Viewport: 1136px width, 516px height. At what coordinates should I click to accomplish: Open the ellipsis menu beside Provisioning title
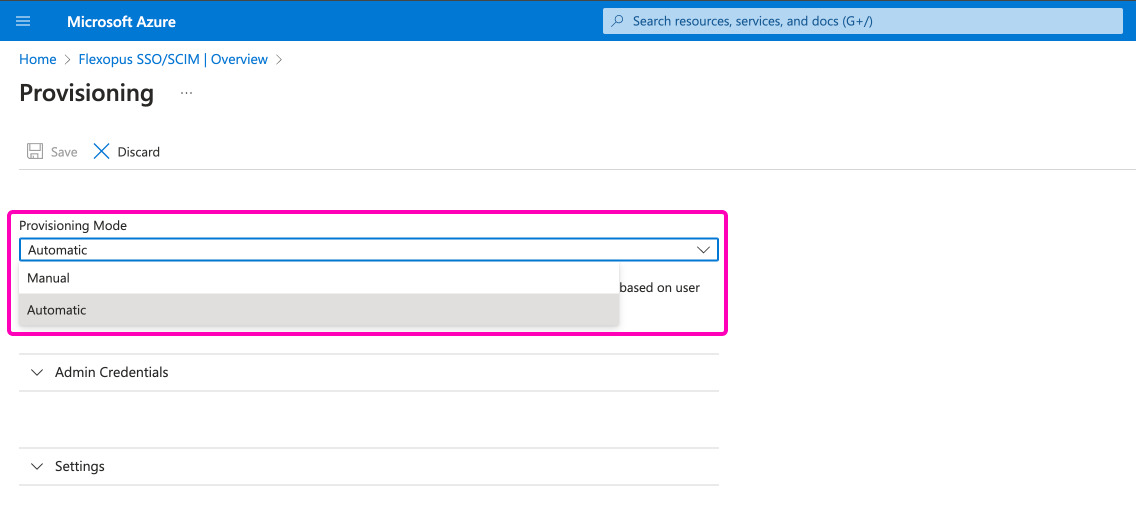tap(186, 93)
